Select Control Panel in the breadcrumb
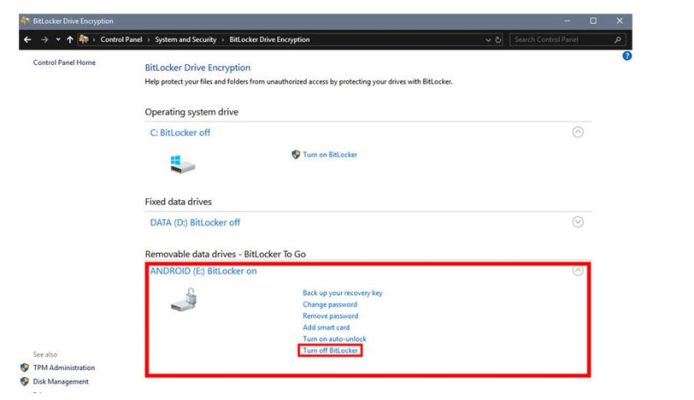This screenshot has height=400, width=694. pos(121,39)
